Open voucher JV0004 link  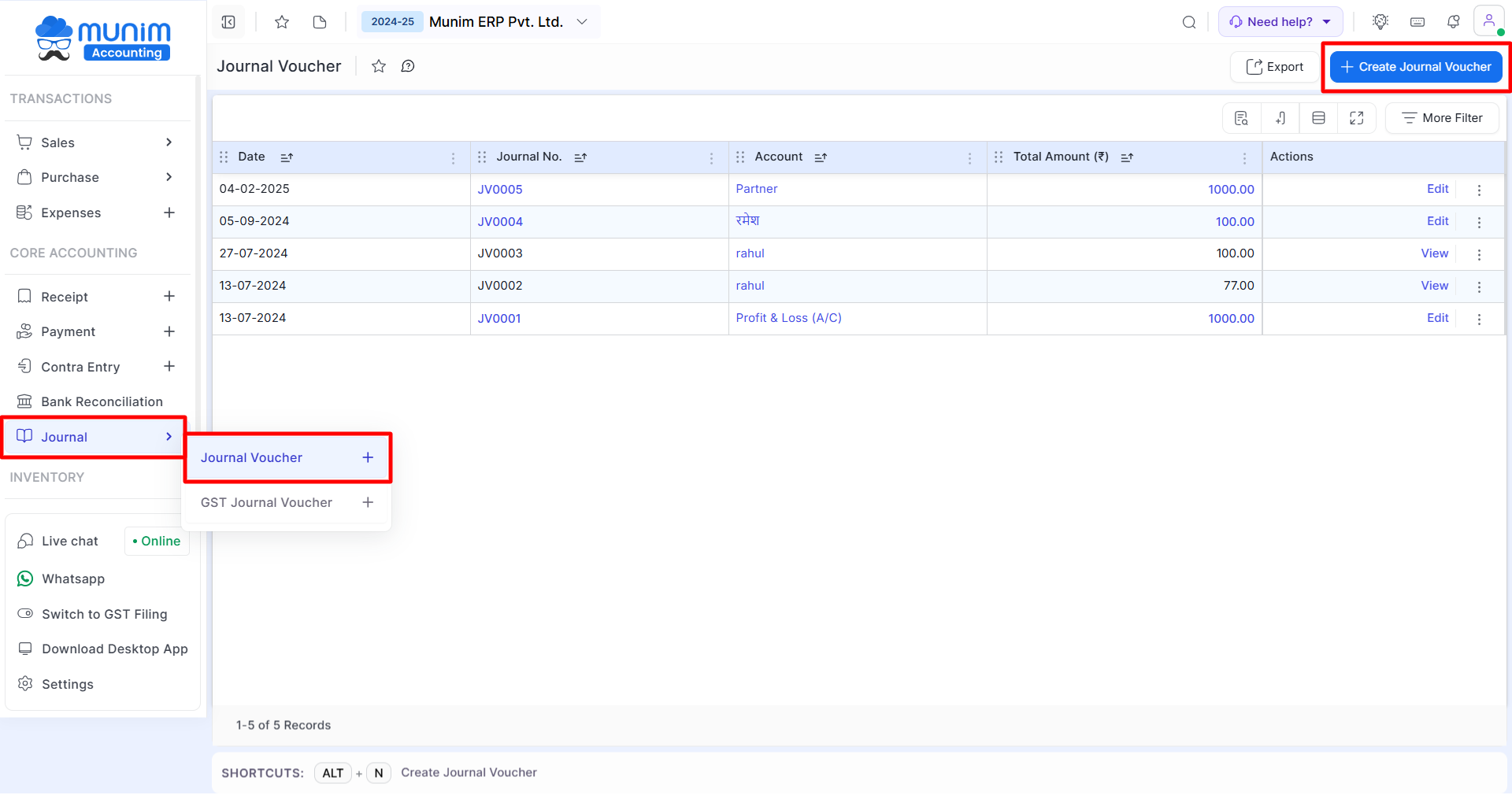click(x=500, y=221)
